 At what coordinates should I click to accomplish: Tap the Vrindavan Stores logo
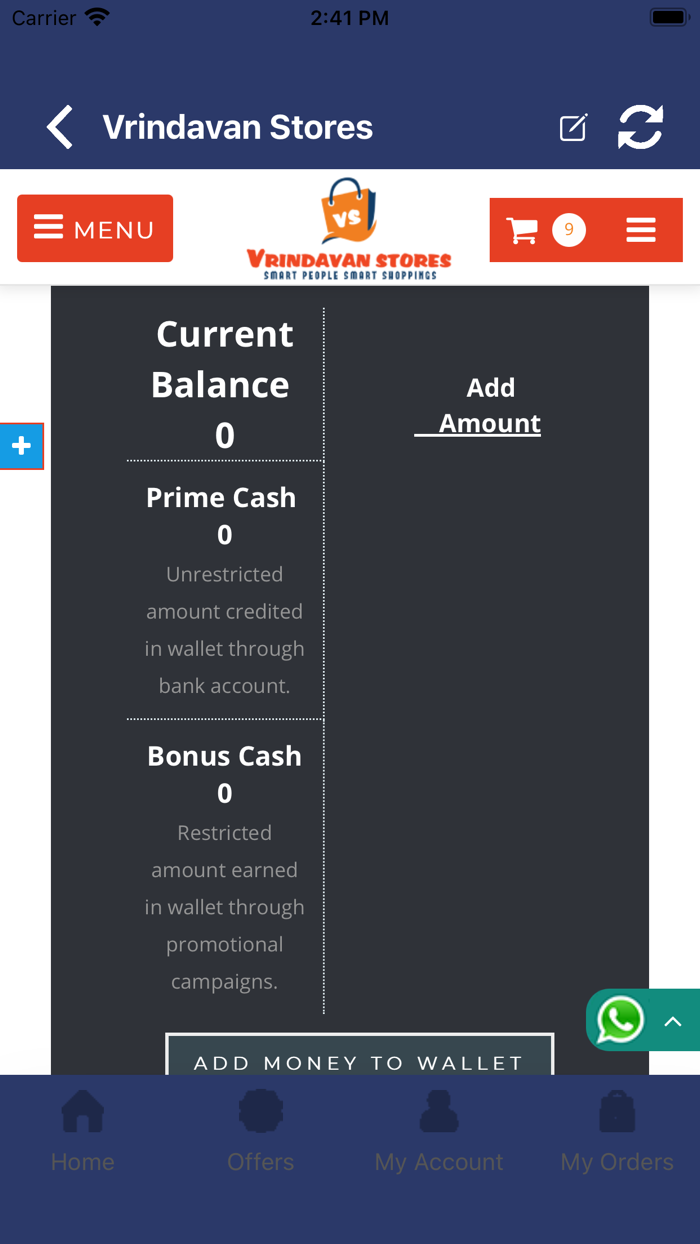point(349,229)
